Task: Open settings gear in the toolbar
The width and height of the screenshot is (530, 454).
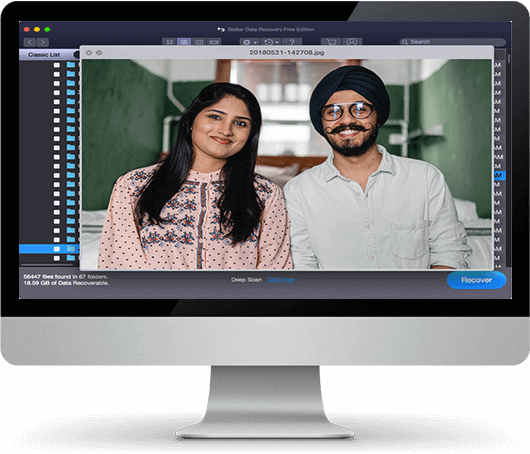Action: pyautogui.click(x=247, y=42)
